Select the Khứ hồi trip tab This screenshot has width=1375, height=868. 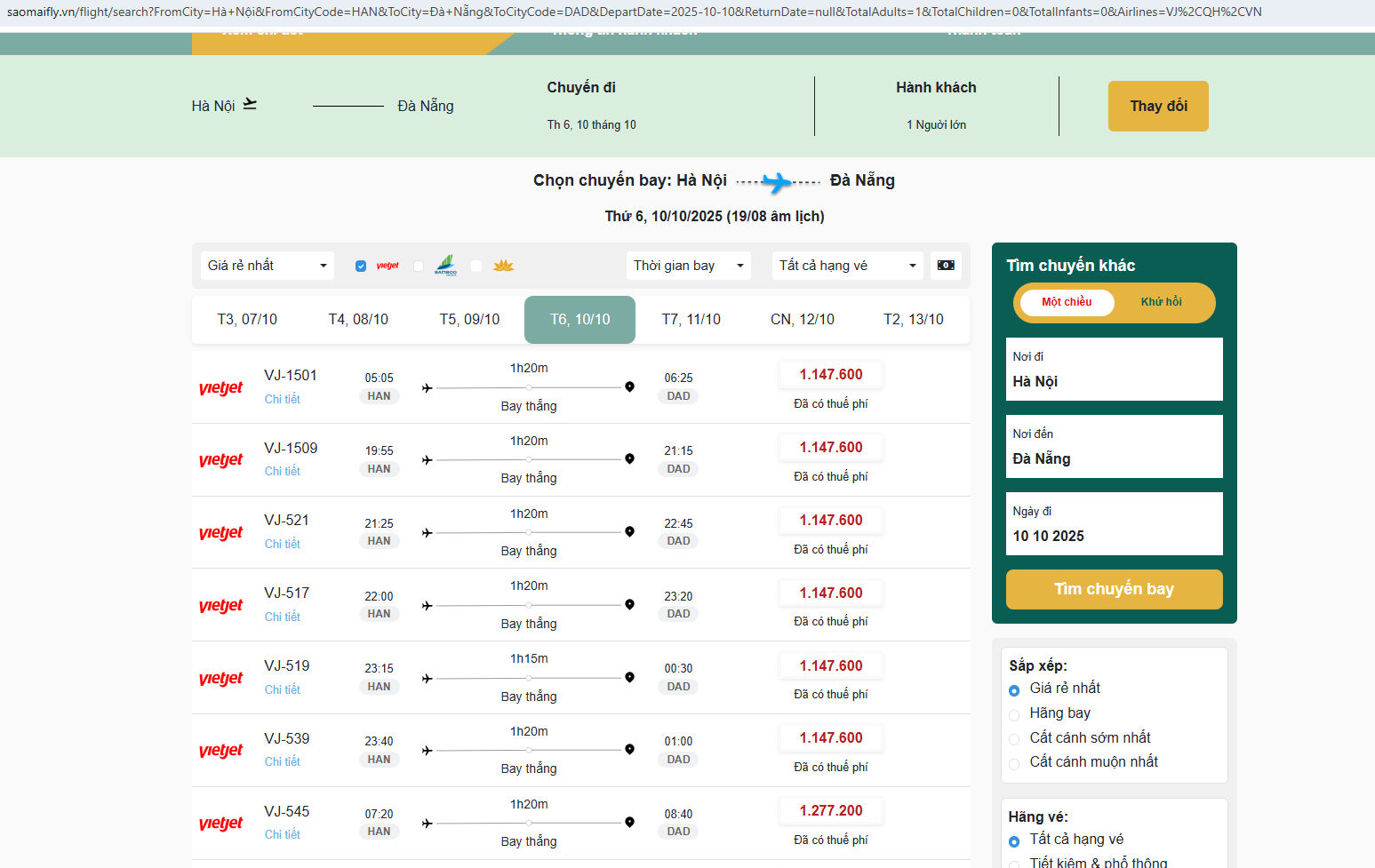(x=1161, y=302)
